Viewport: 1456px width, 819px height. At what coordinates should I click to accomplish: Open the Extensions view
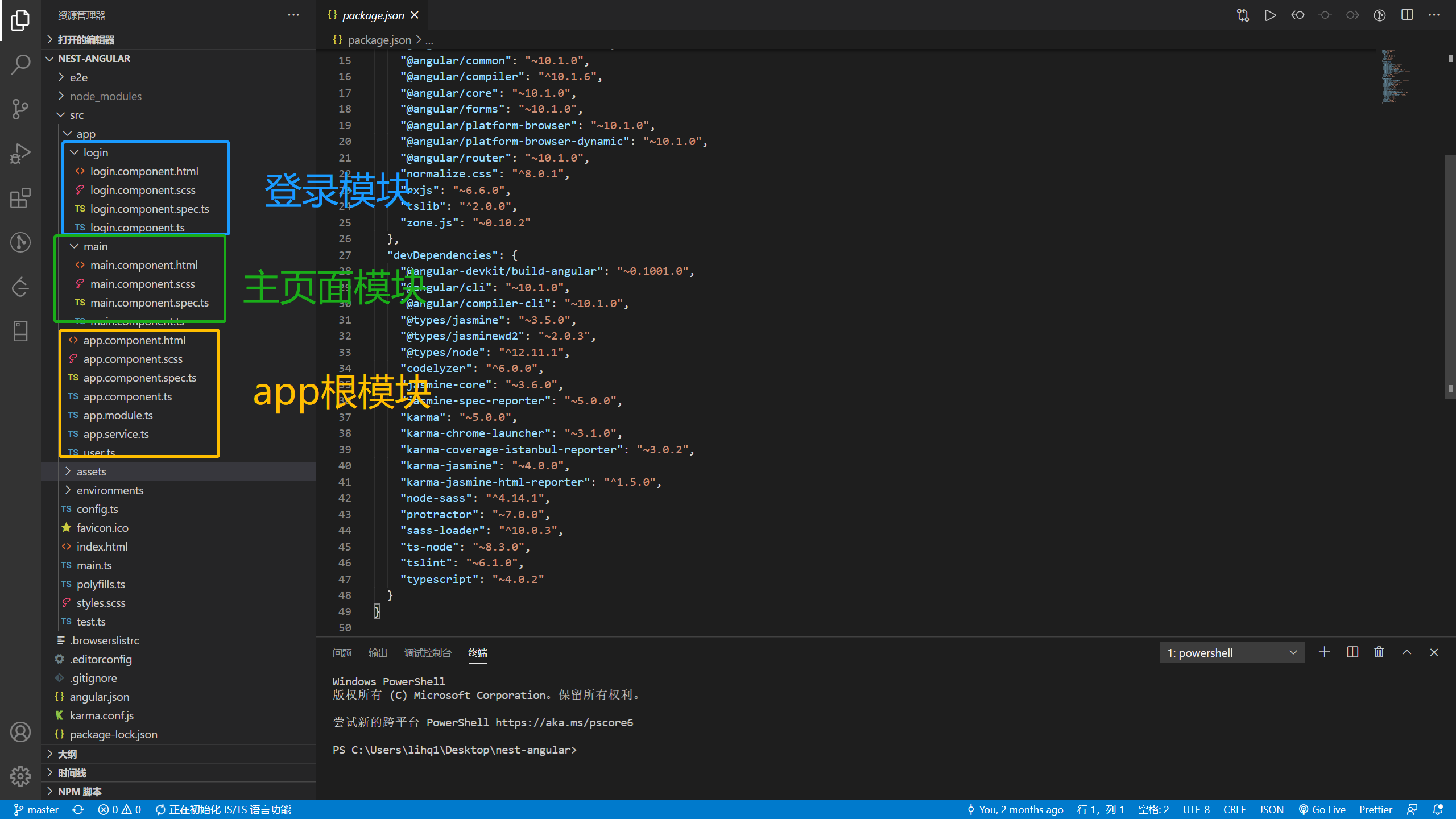click(20, 198)
